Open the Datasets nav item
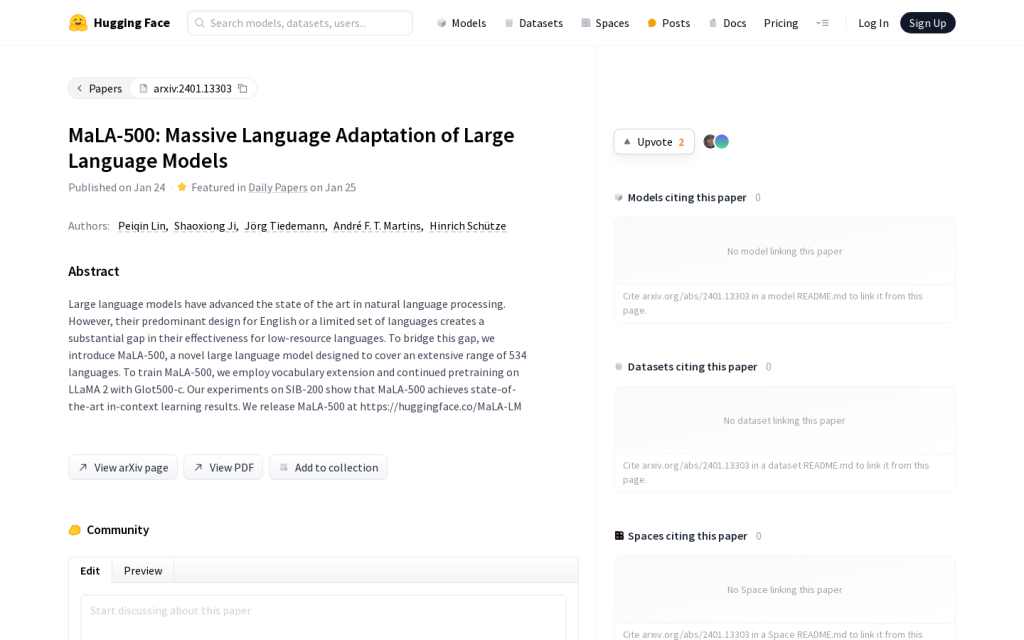Screen dimensions: 1024x640 click(534, 23)
